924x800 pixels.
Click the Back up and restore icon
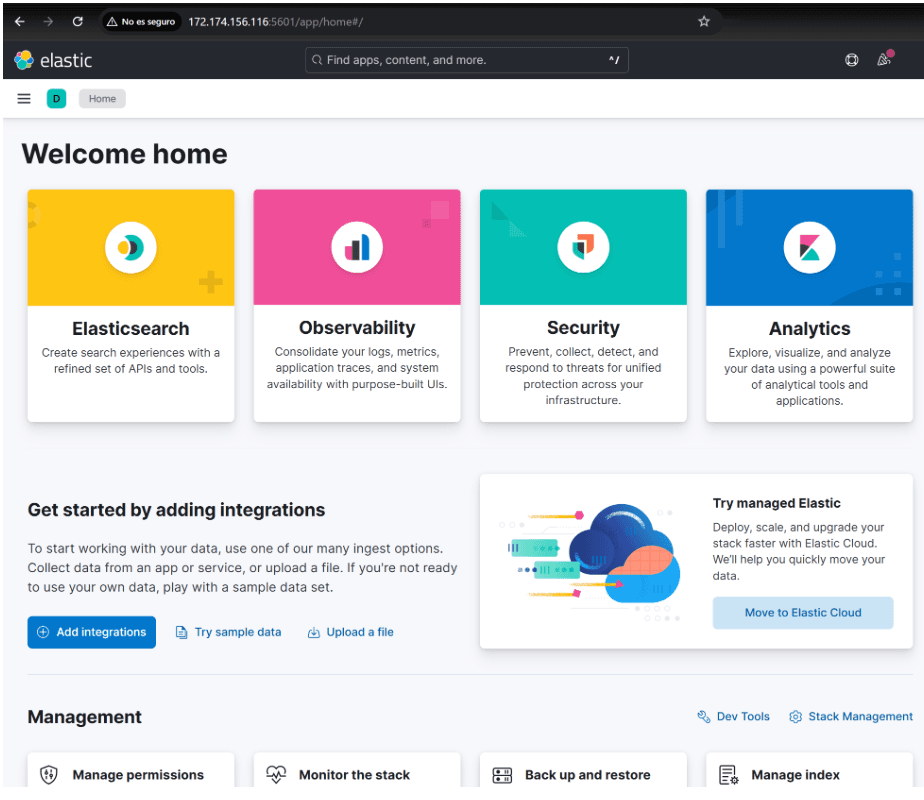click(501, 774)
